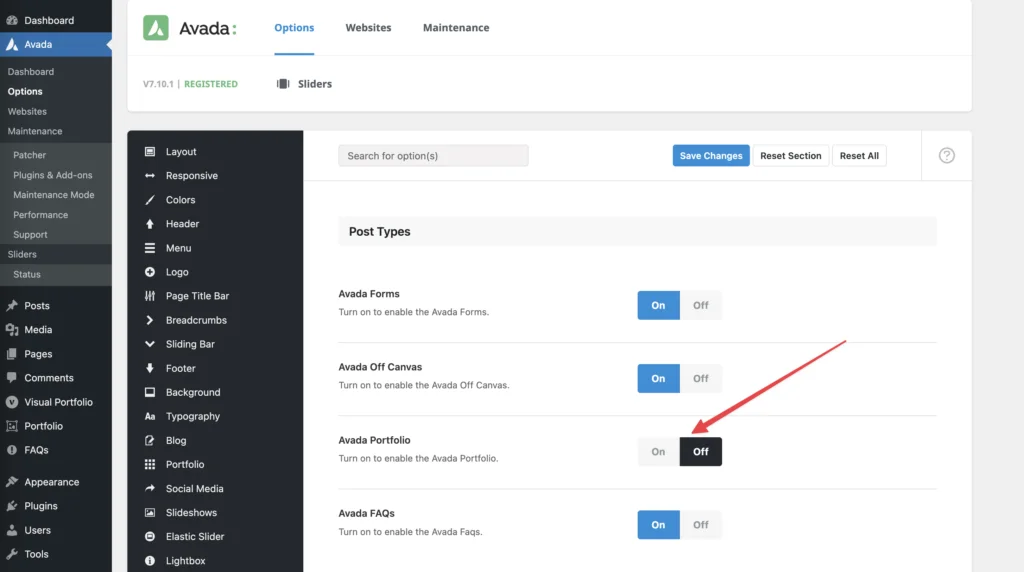Switch Avada FAQs to Off
1024x572 pixels.
[701, 525]
